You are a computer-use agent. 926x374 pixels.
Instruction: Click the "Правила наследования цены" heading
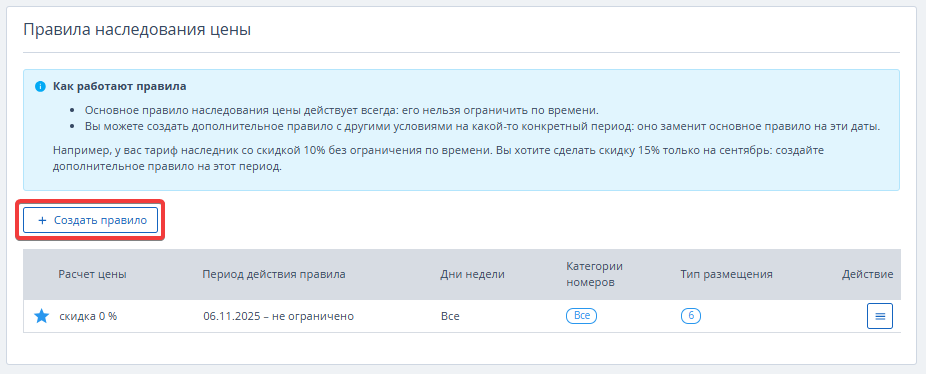tap(137, 30)
